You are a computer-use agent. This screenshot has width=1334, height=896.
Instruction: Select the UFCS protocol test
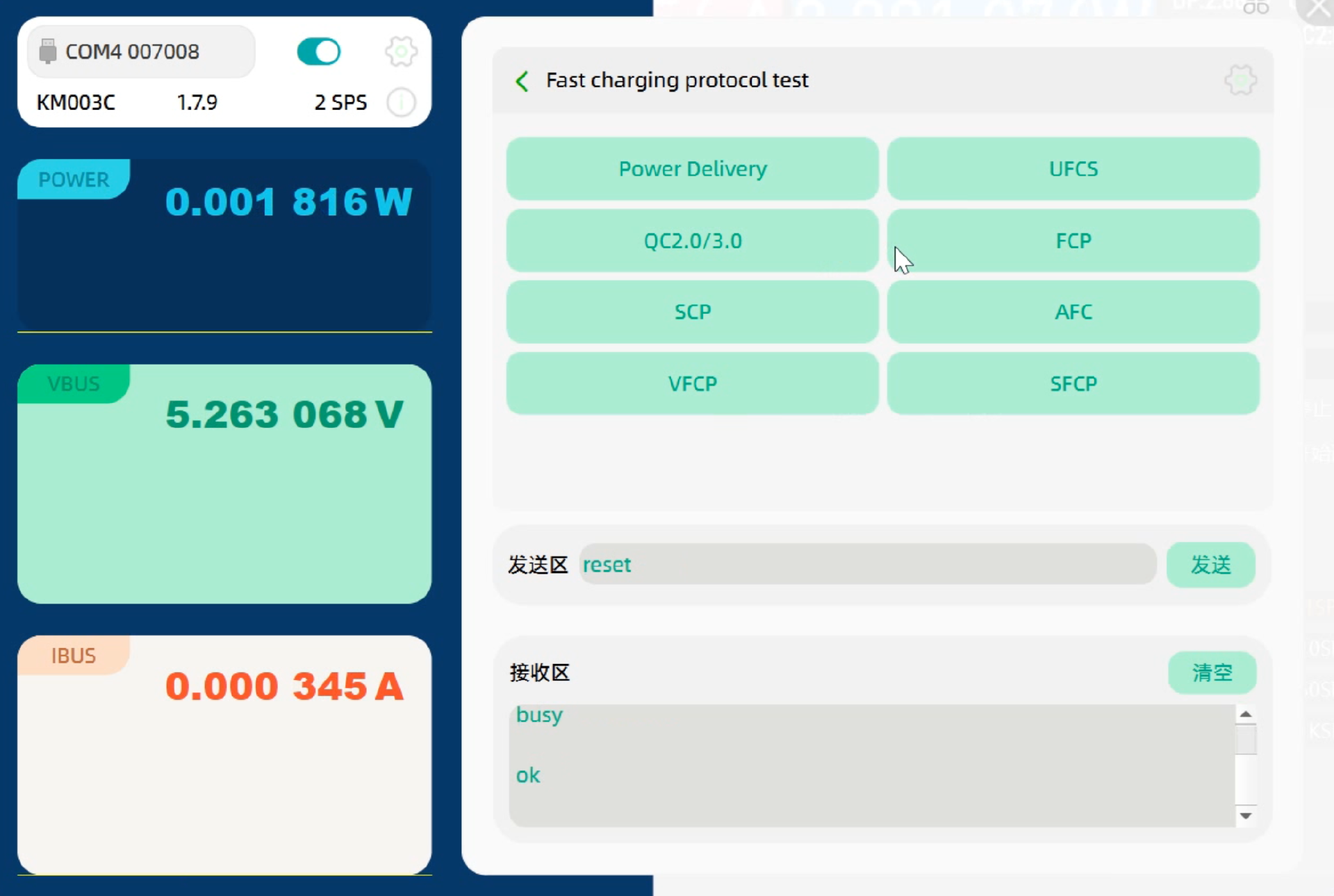[x=1073, y=169]
